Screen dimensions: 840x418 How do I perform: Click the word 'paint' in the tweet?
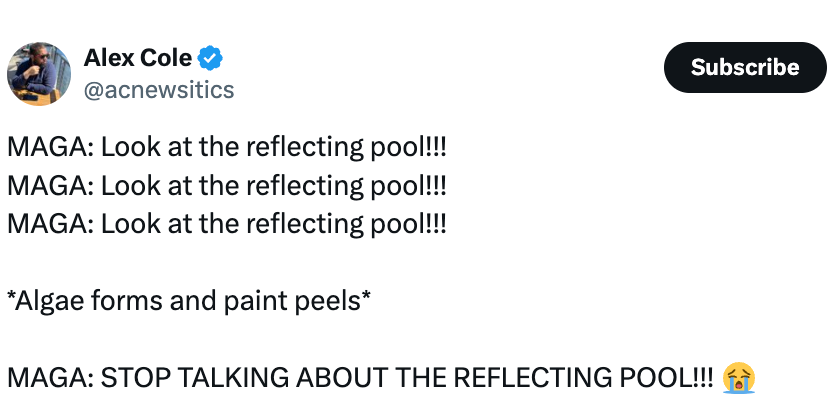click(x=254, y=301)
